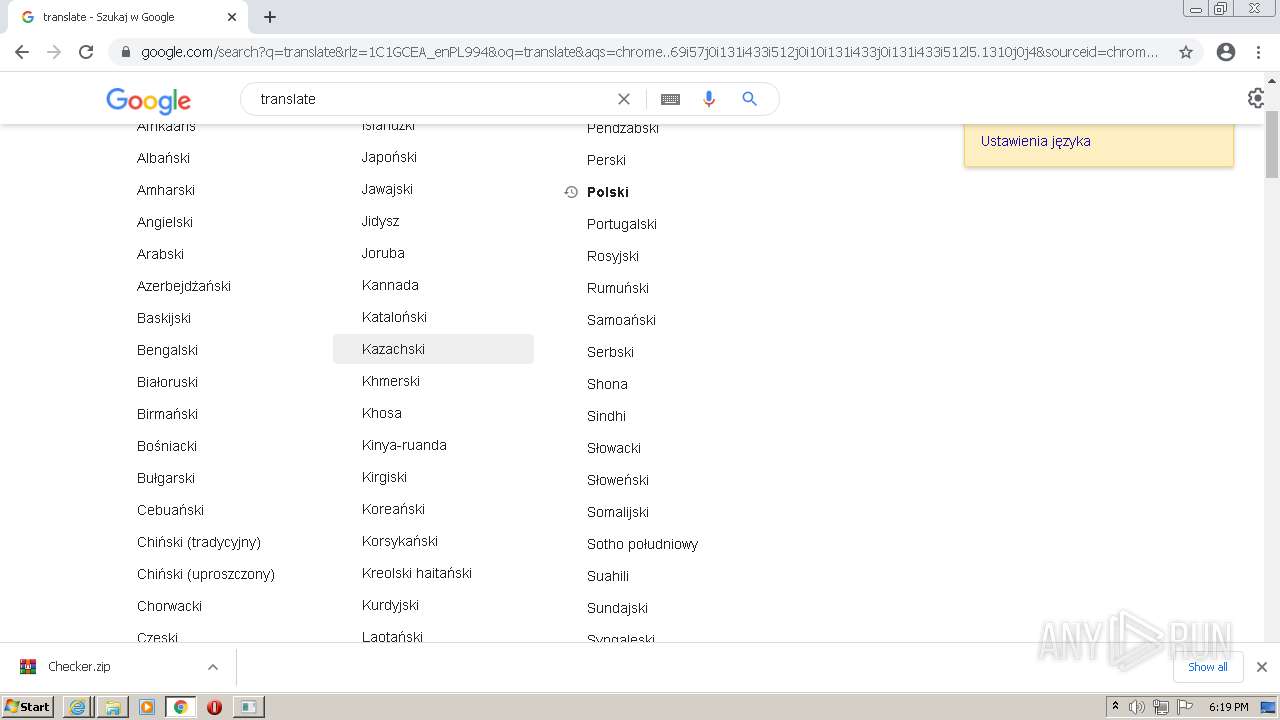Launch Internet Explorer from taskbar
This screenshot has width=1280, height=720.
pos(78,707)
